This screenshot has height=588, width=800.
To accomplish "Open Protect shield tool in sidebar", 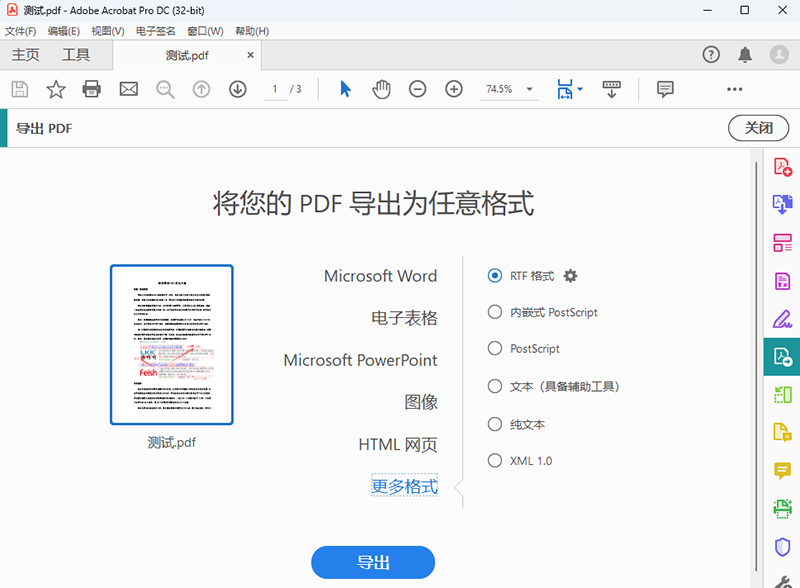I will point(783,547).
